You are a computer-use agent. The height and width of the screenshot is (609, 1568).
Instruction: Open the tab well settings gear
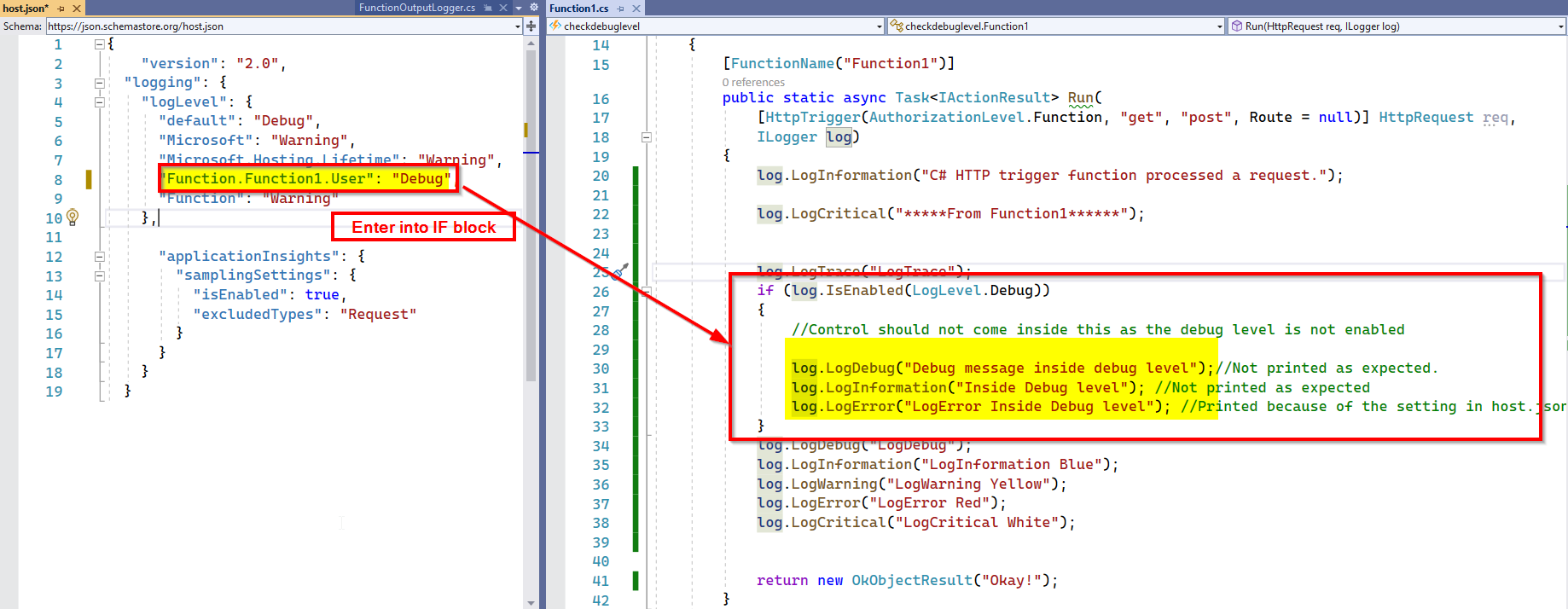534,8
